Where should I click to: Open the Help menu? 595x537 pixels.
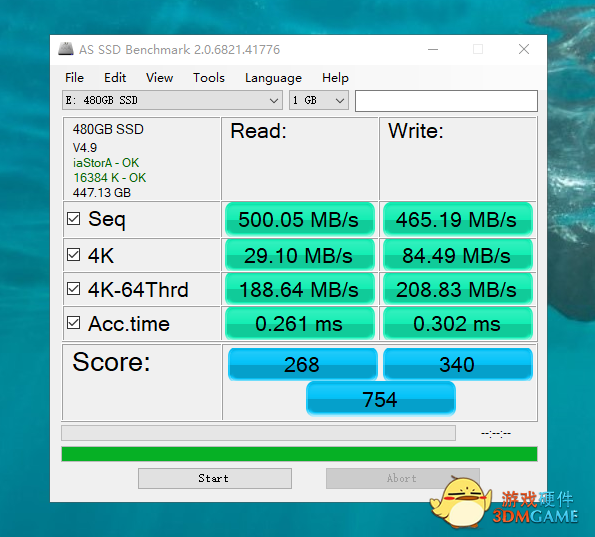[x=335, y=77]
